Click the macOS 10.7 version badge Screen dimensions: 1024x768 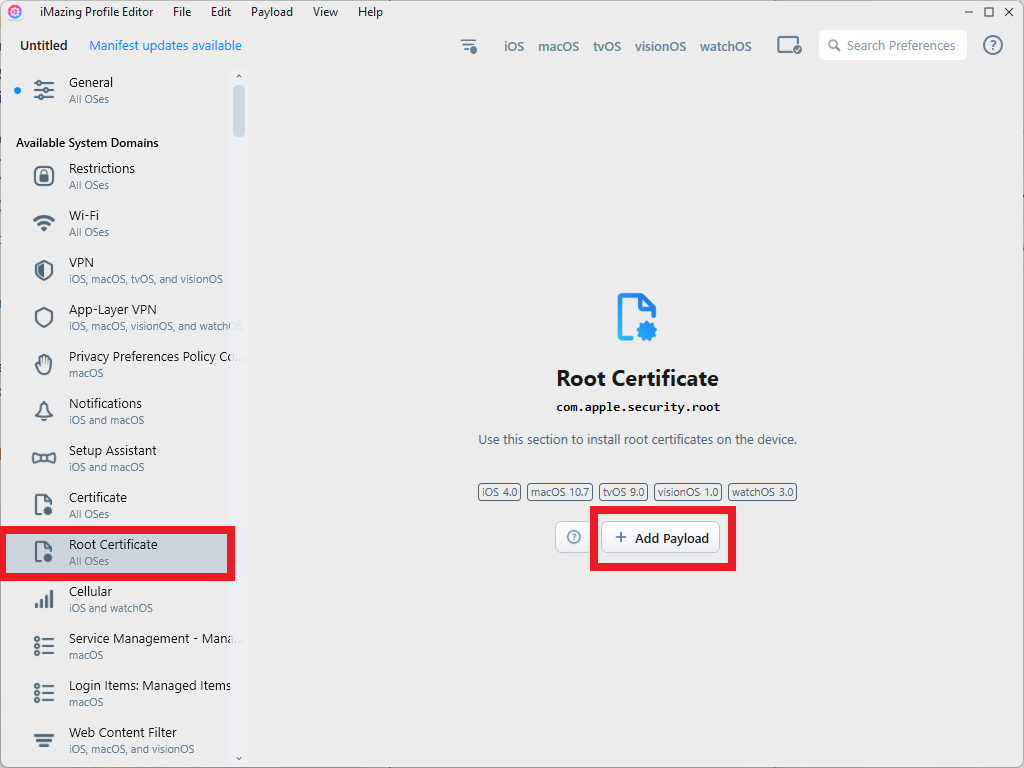tap(560, 492)
